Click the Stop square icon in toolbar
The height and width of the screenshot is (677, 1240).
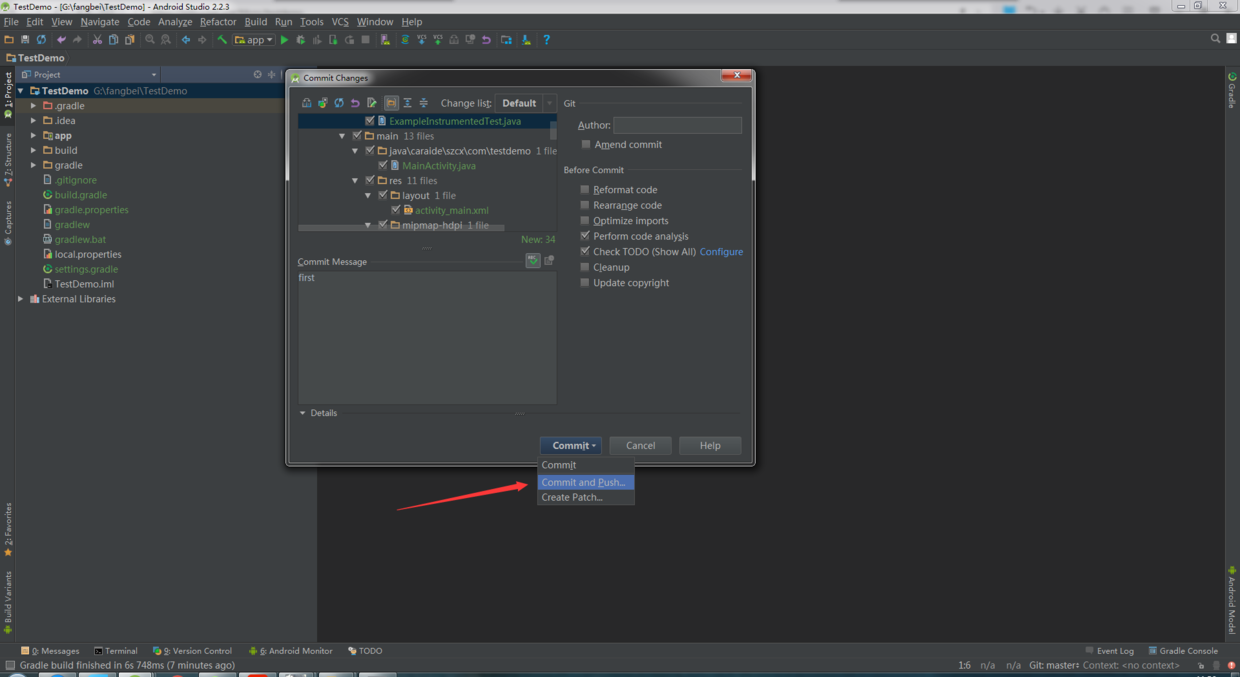click(366, 40)
